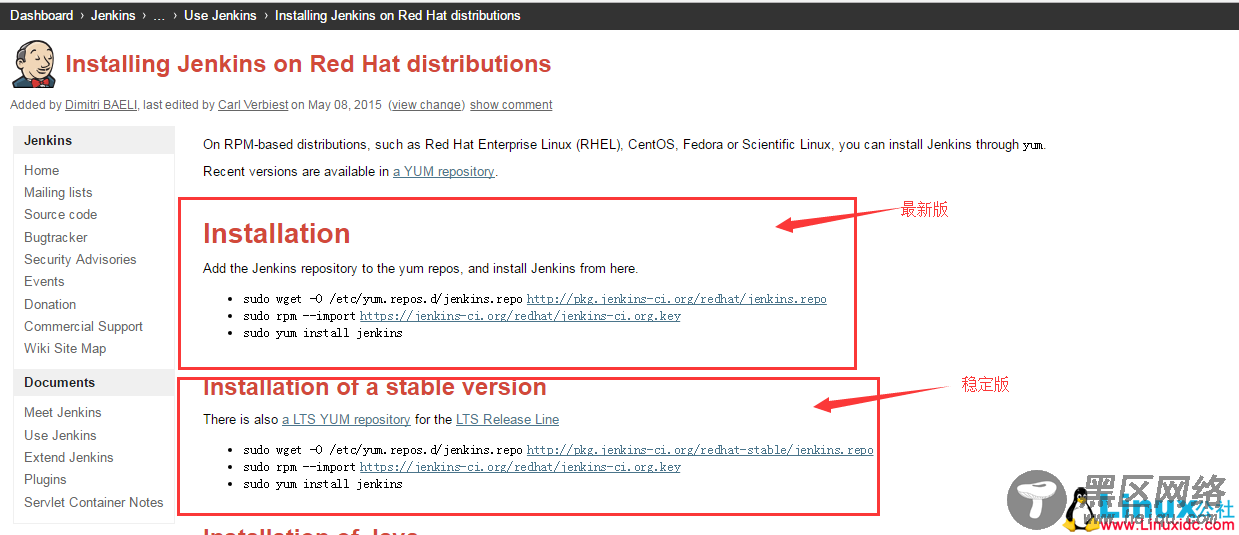The width and height of the screenshot is (1239, 535).
Task: Go to Dashboard breadcrumb
Action: tap(41, 15)
